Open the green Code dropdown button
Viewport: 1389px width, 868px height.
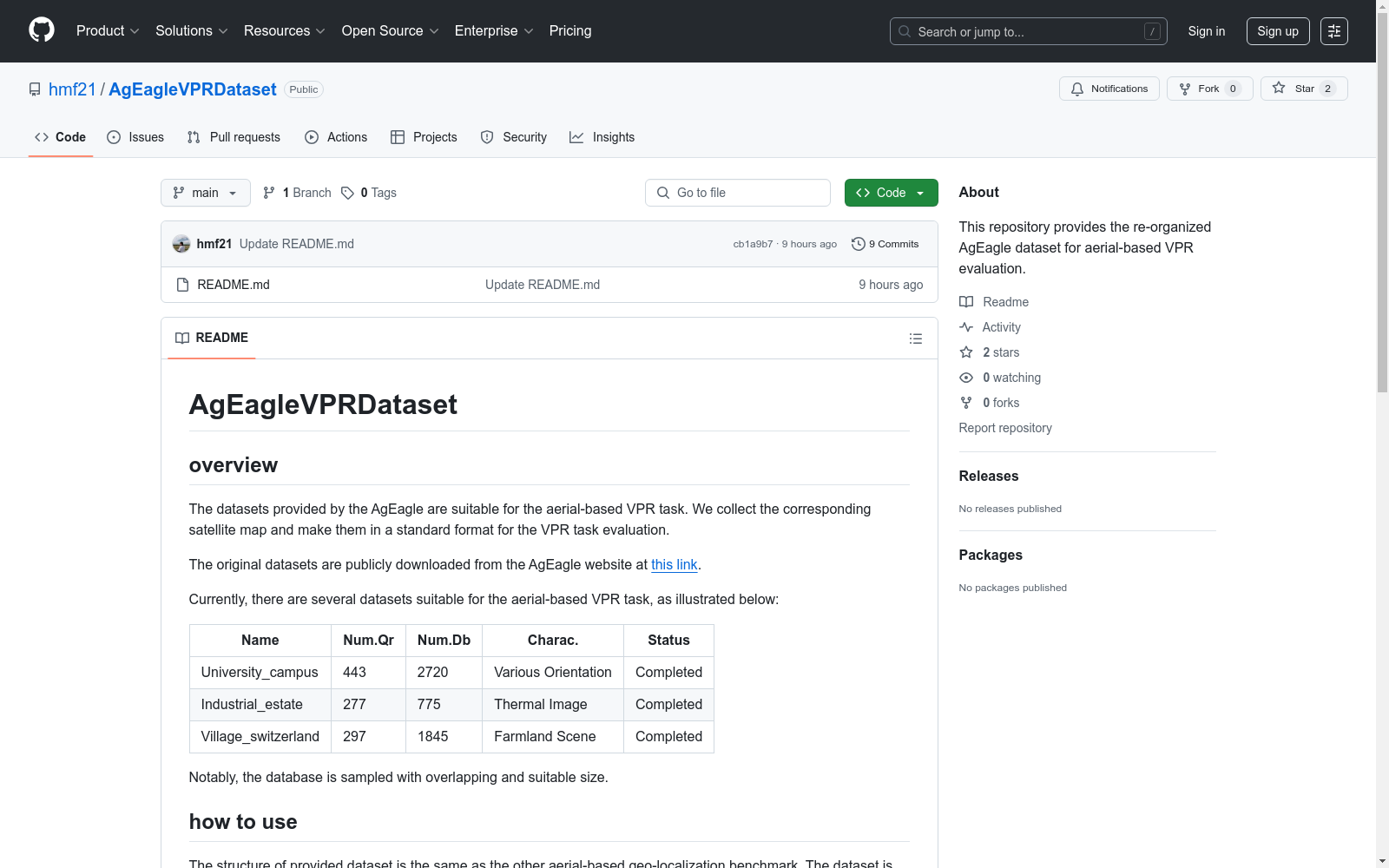tap(891, 193)
